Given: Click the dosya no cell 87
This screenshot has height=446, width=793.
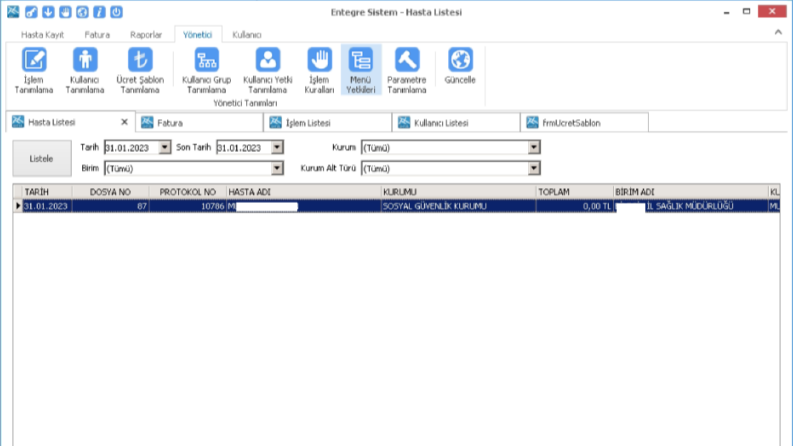Looking at the screenshot, I should pyautogui.click(x=110, y=206).
